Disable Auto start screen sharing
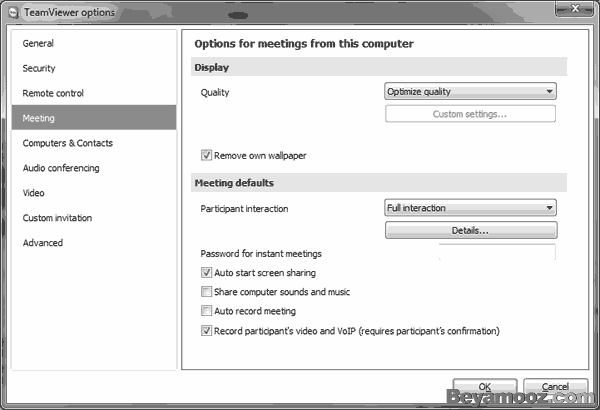Image resolution: width=600 pixels, height=410 pixels. coord(207,273)
